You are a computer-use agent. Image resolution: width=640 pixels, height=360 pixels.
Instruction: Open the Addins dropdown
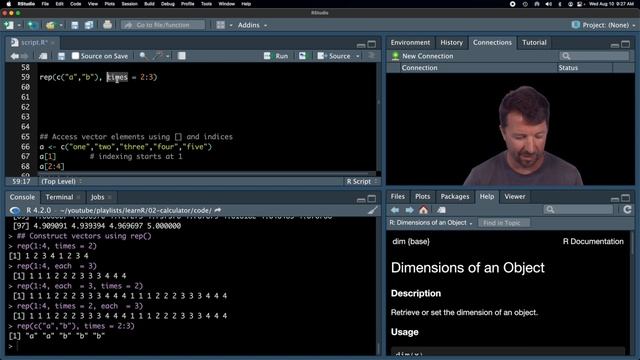click(x=252, y=25)
